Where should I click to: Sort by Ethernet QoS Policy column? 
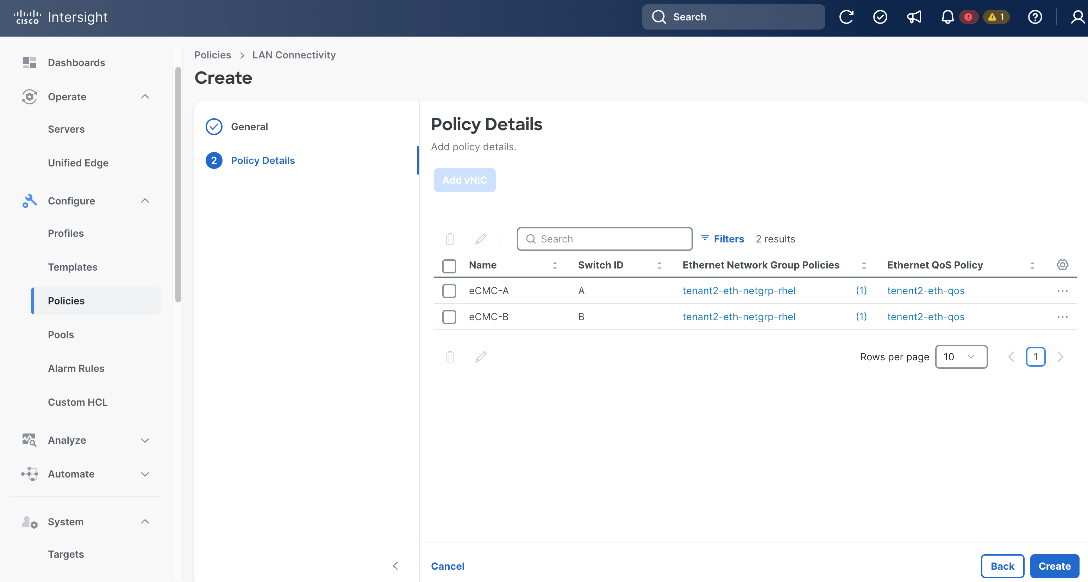click(x=1032, y=265)
